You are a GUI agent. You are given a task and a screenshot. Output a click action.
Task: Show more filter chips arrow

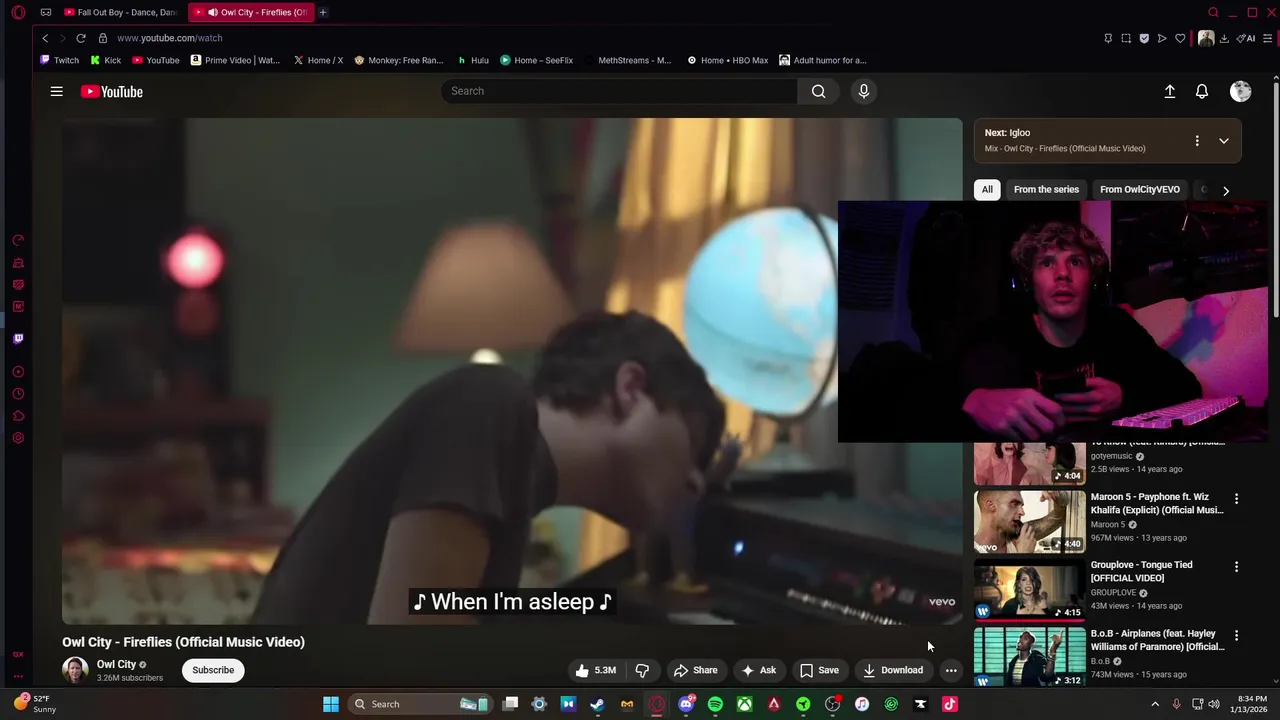pyautogui.click(x=1226, y=190)
